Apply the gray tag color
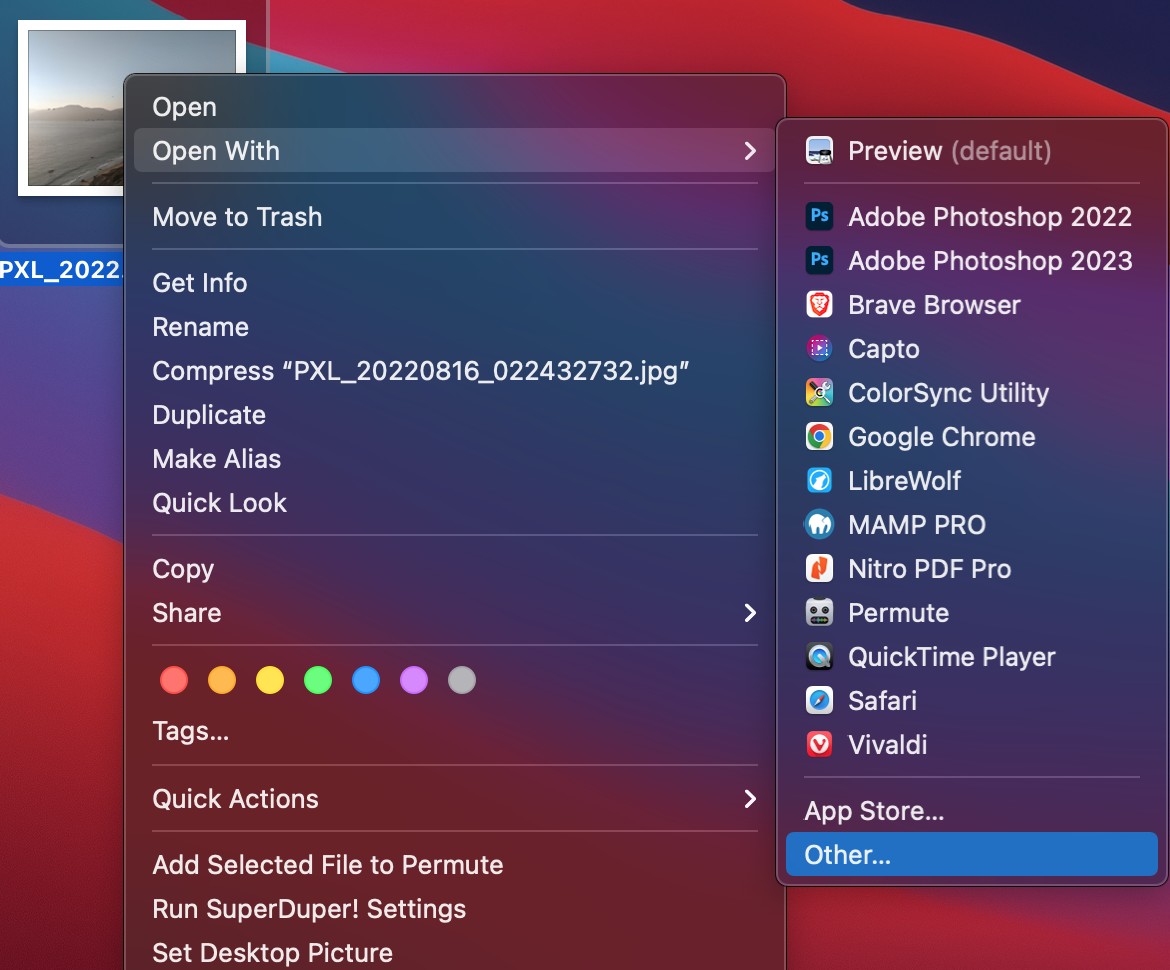 462,680
